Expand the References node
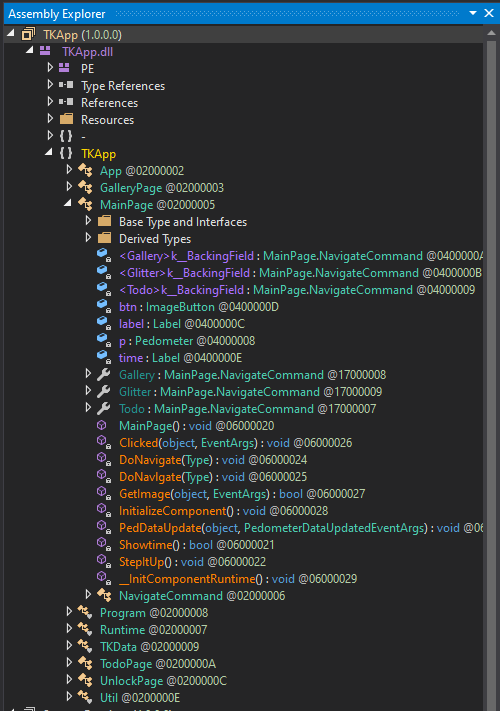This screenshot has height=711, width=500. pos(50,102)
